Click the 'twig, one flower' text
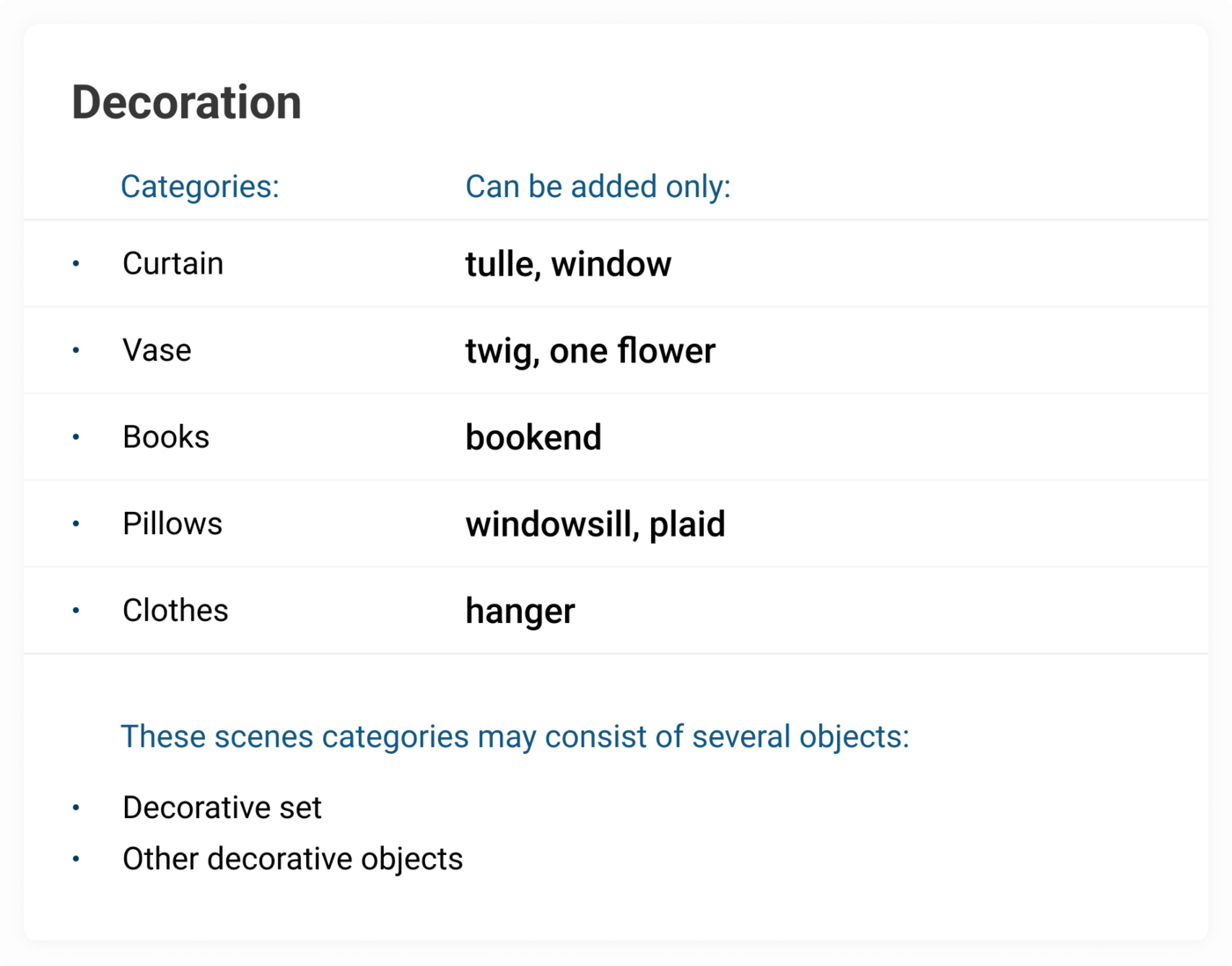Image resolution: width=1232 pixels, height=966 pixels. pos(590,351)
